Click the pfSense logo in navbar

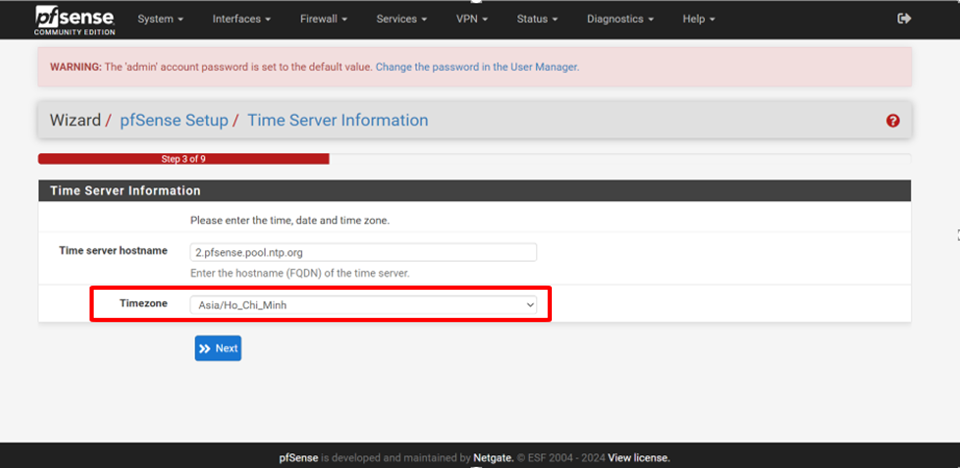[74, 19]
